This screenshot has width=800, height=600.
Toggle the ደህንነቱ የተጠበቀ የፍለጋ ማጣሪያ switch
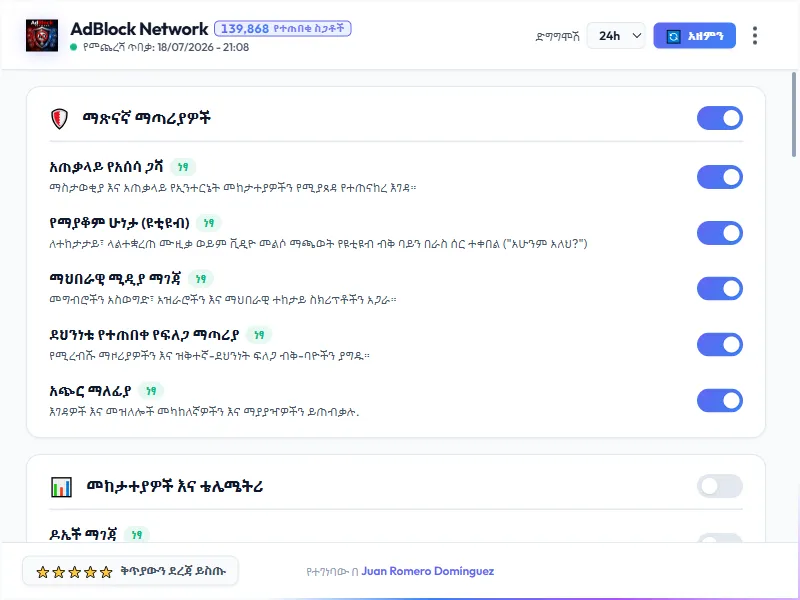pyautogui.click(x=719, y=345)
